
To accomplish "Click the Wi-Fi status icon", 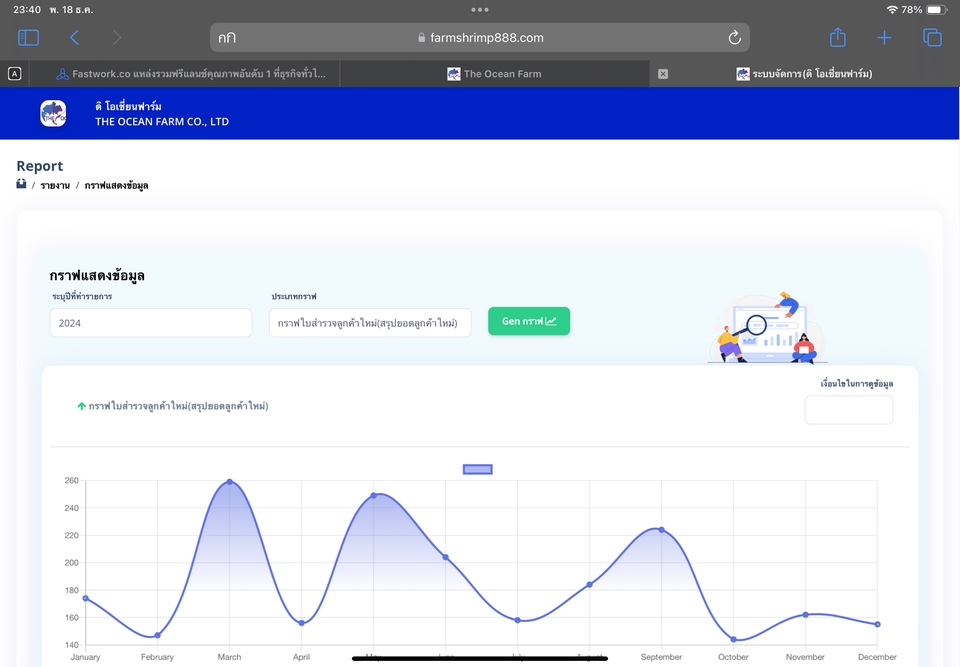I will pyautogui.click(x=892, y=10).
